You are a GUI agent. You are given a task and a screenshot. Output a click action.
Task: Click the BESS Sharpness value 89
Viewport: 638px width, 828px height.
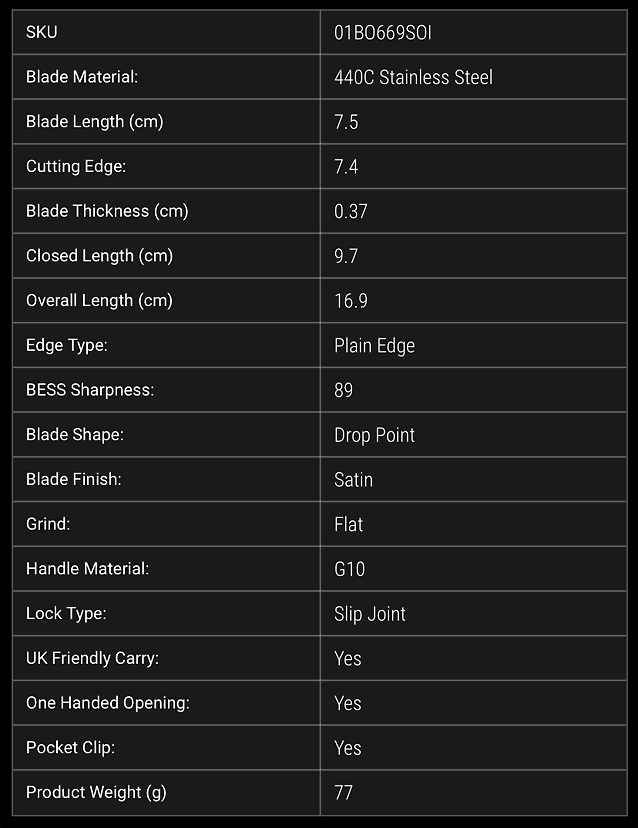click(343, 390)
